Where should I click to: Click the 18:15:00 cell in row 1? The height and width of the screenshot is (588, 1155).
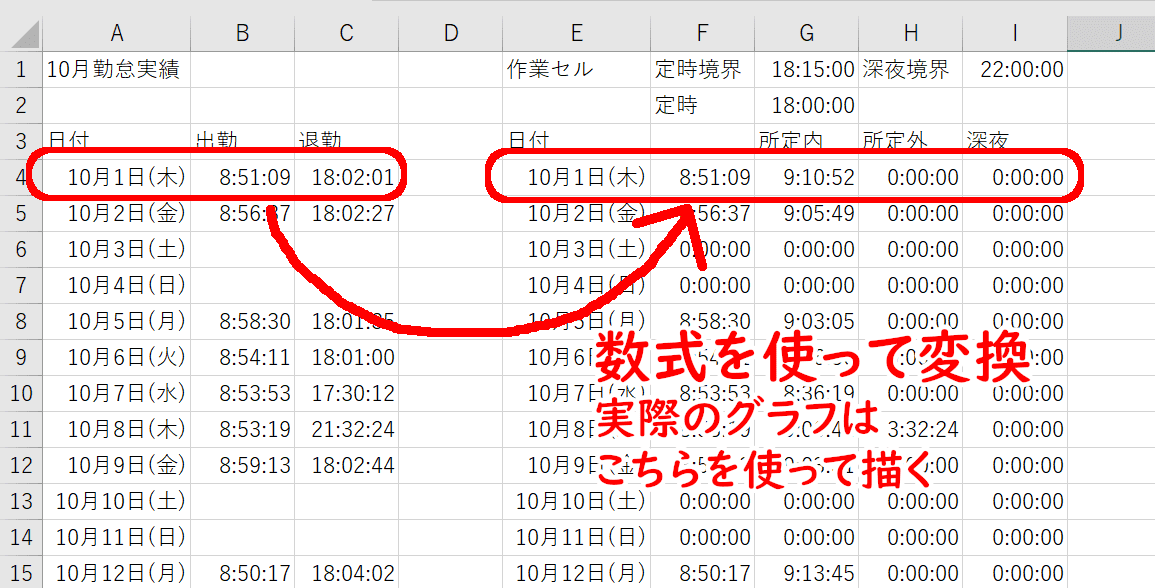tap(806, 70)
